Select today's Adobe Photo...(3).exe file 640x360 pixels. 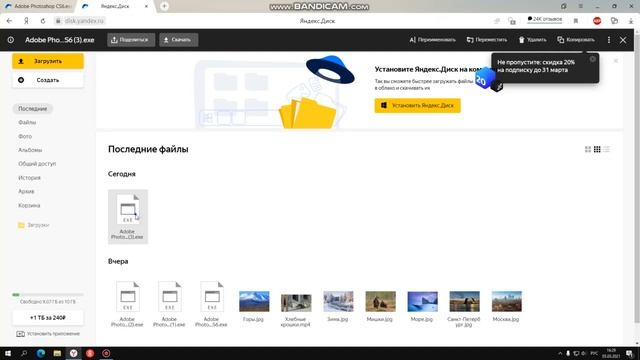[128, 216]
